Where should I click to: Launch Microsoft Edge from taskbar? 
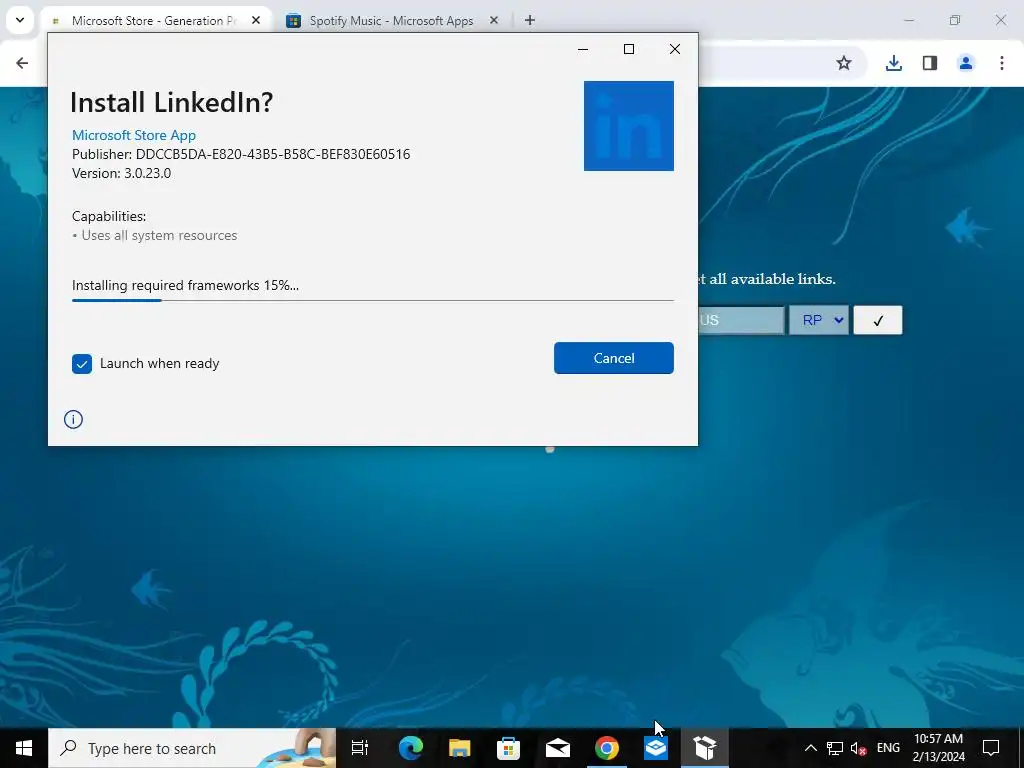pos(411,748)
